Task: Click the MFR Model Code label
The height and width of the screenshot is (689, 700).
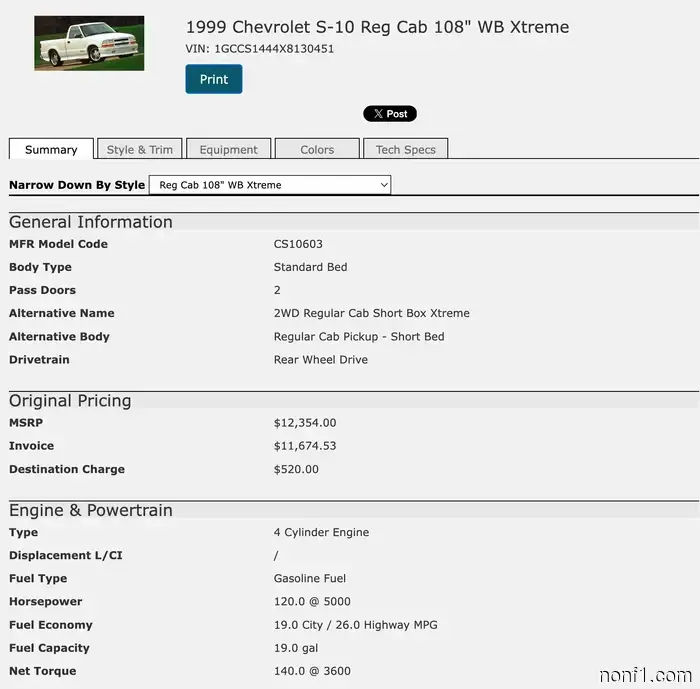Action: pos(58,244)
